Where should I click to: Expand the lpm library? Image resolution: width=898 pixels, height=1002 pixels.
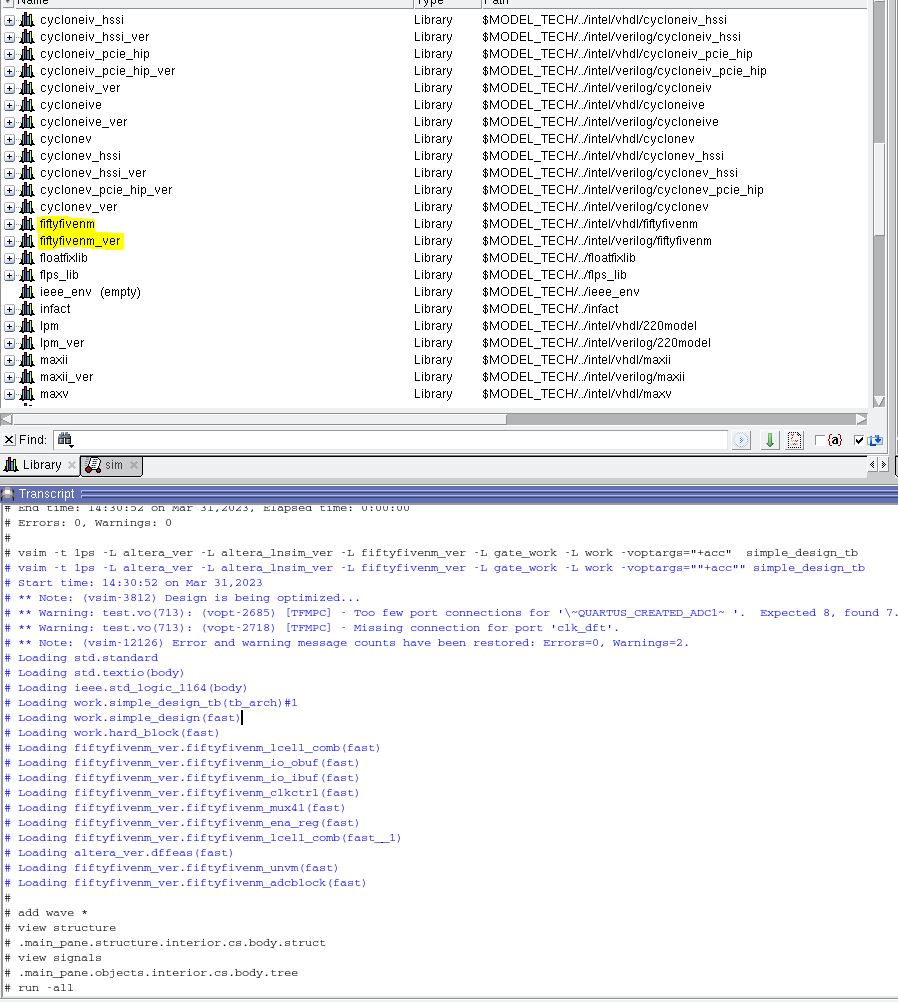coord(10,327)
